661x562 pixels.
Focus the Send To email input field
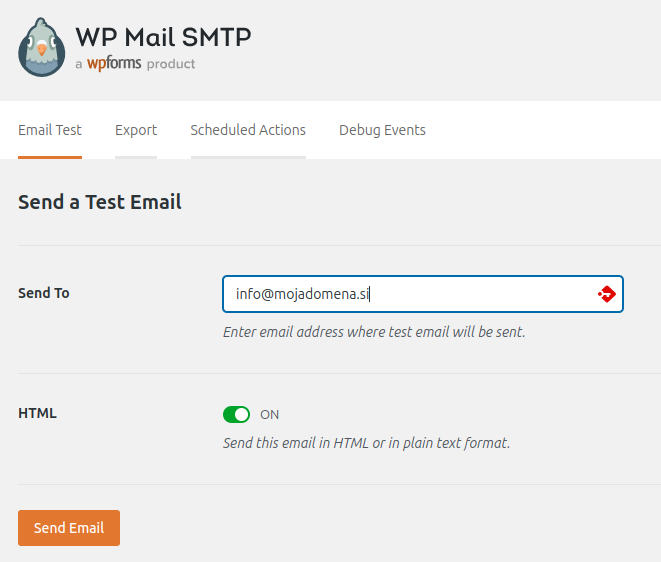pos(423,294)
